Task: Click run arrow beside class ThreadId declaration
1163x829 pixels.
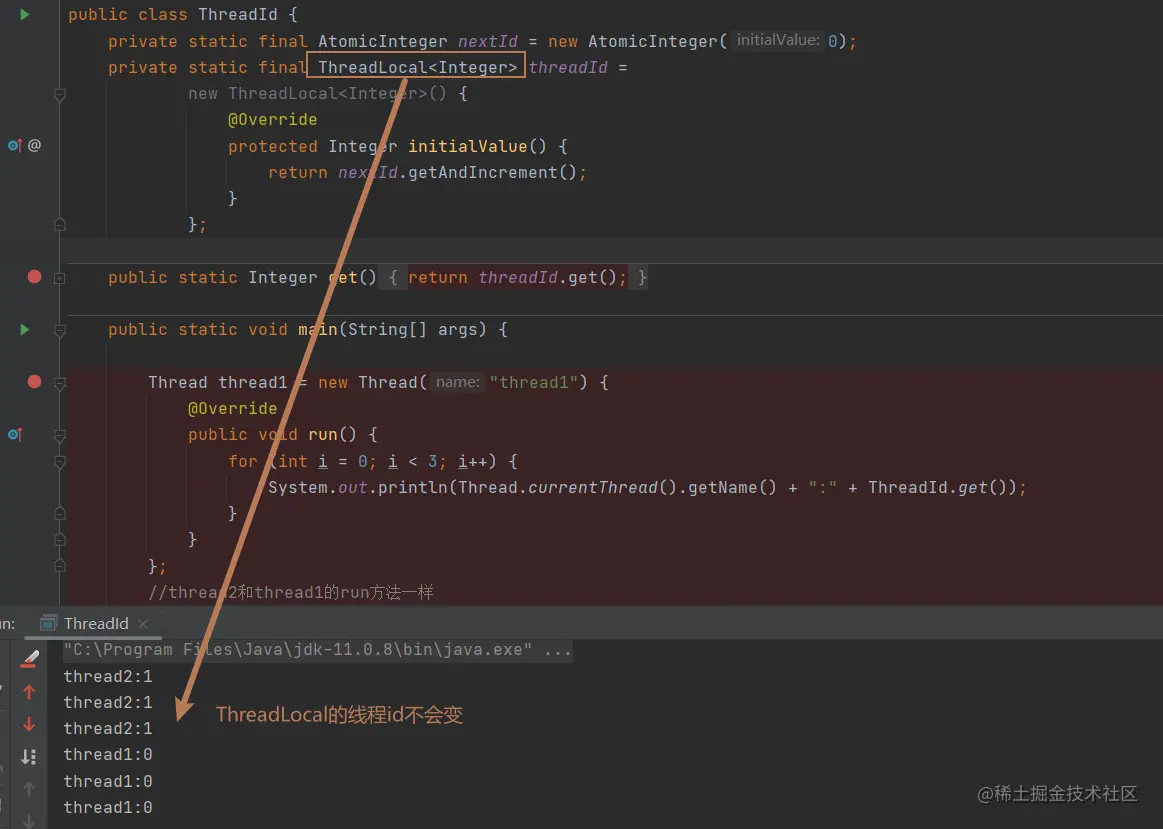Action: click(x=24, y=14)
